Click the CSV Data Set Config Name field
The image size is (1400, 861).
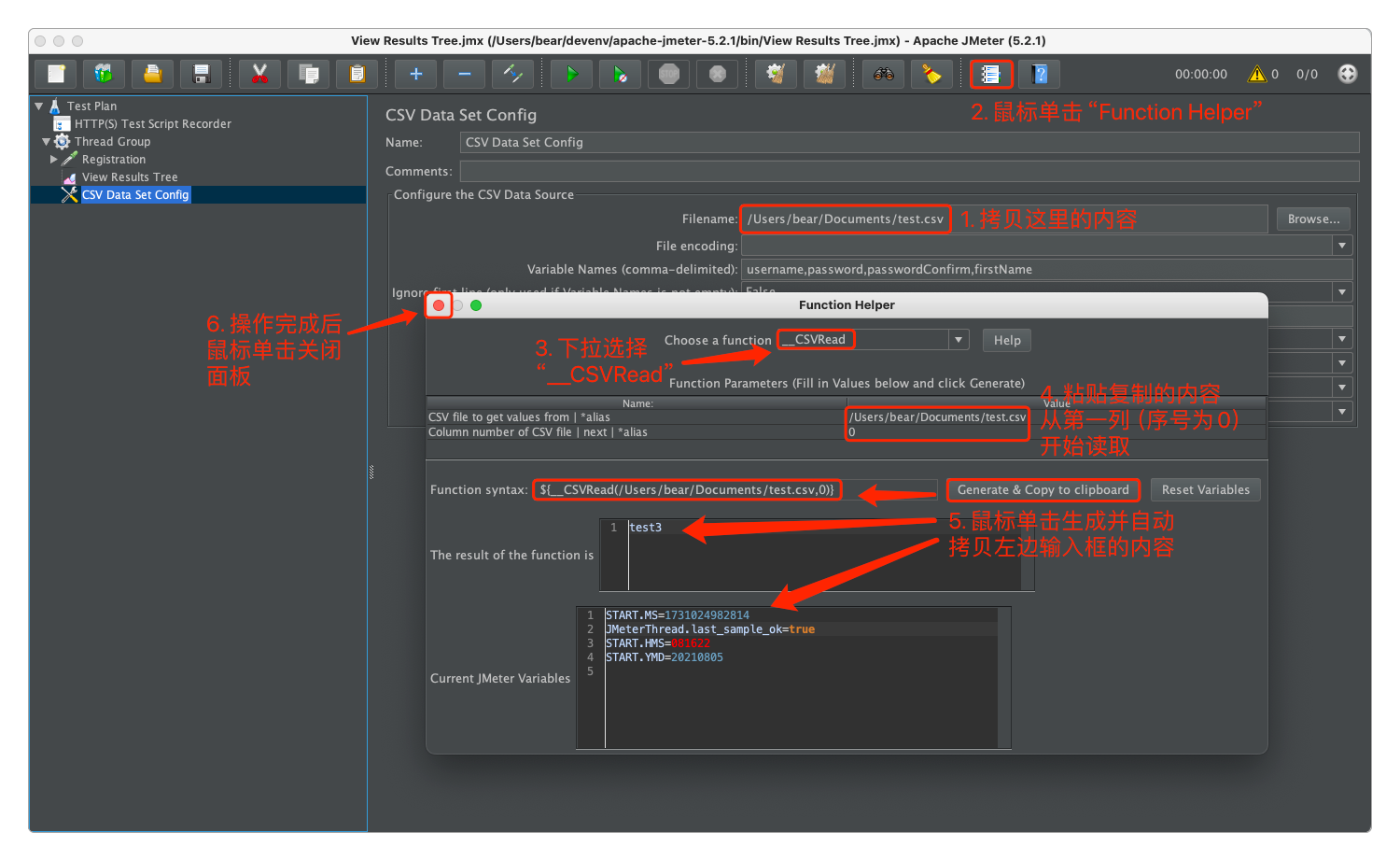point(910,142)
